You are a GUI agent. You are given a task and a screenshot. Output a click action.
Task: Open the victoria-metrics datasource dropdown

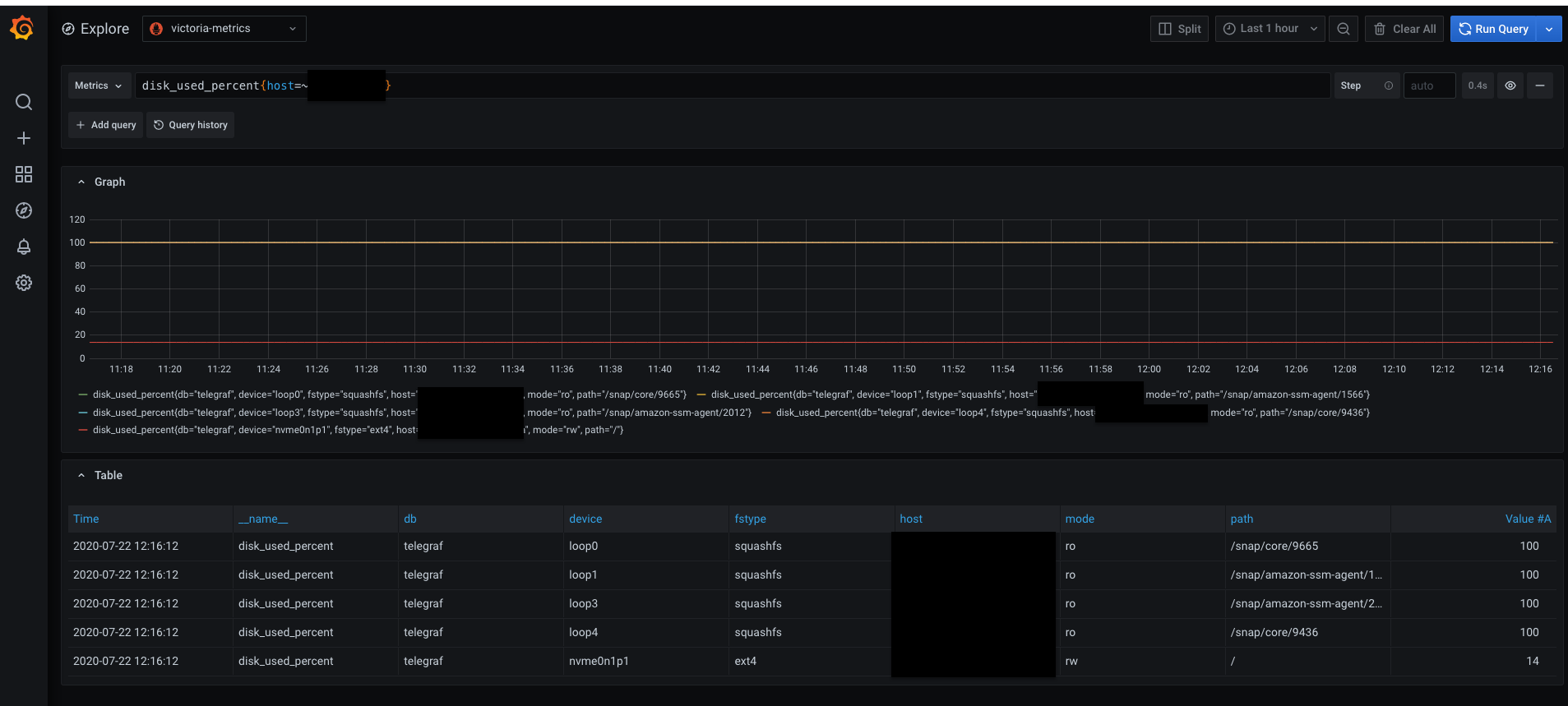coord(224,29)
